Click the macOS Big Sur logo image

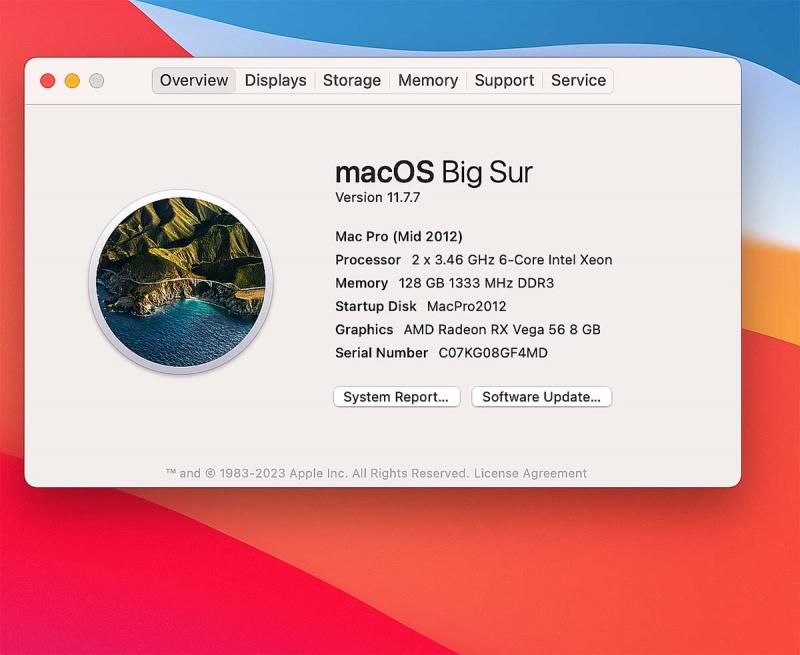pos(181,282)
